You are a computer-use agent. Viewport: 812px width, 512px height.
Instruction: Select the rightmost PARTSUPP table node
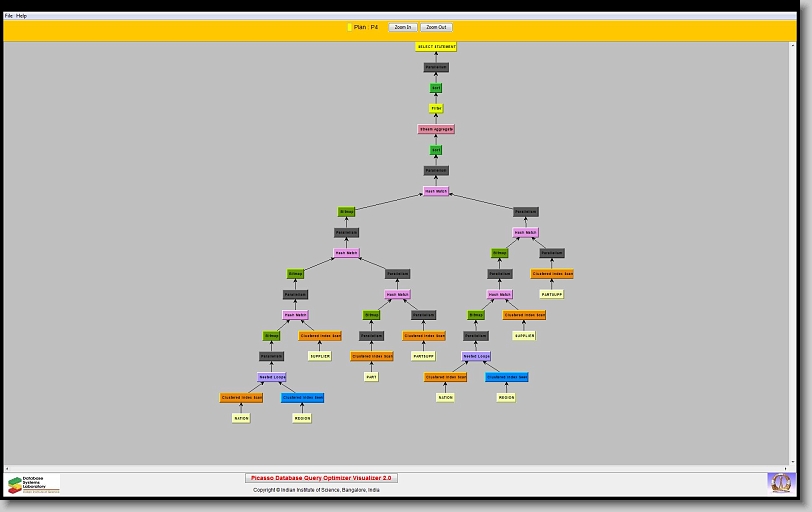552,294
